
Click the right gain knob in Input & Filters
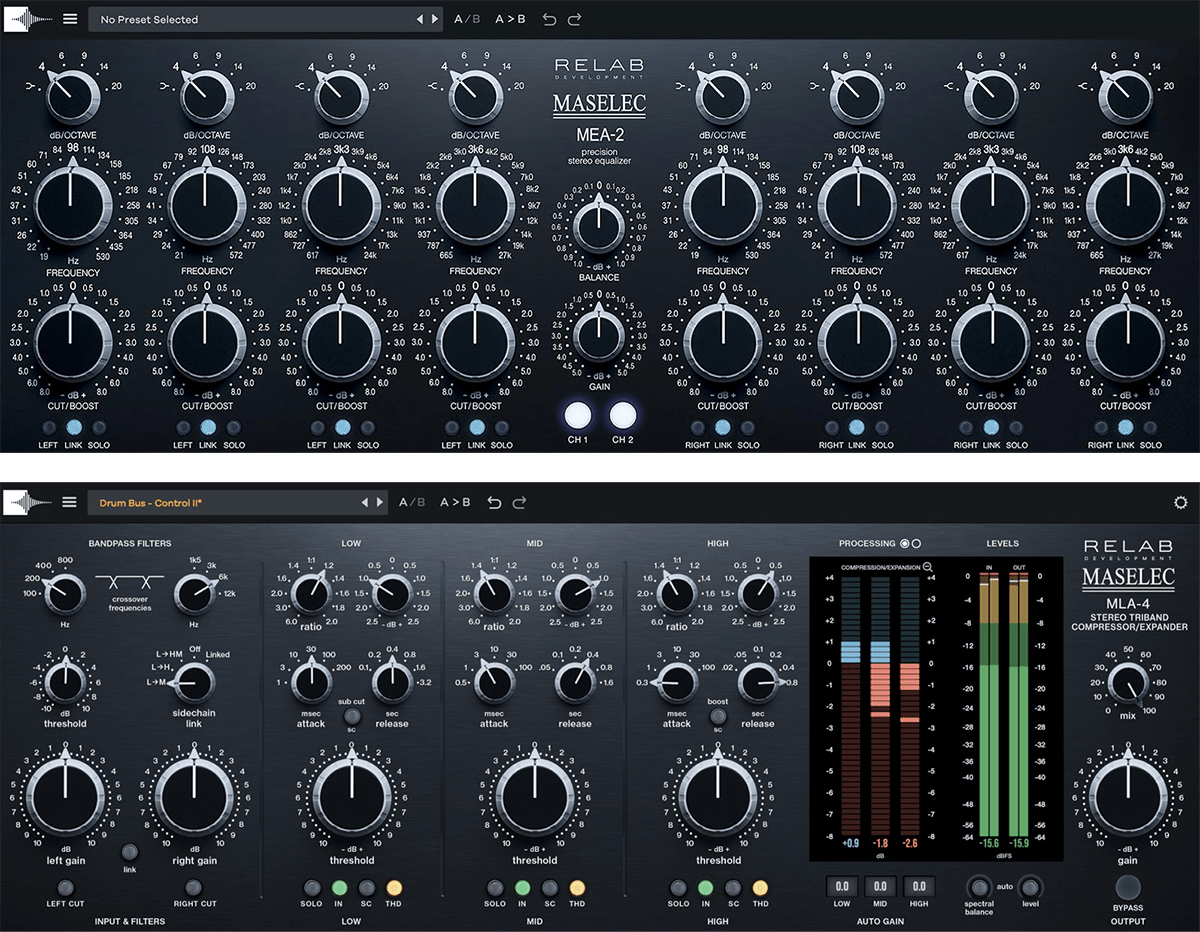(194, 795)
